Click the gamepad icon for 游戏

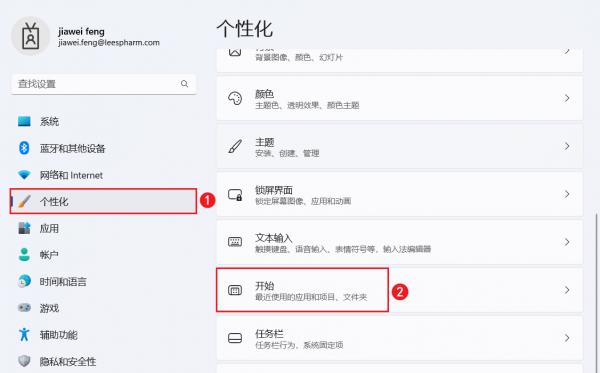24,308
